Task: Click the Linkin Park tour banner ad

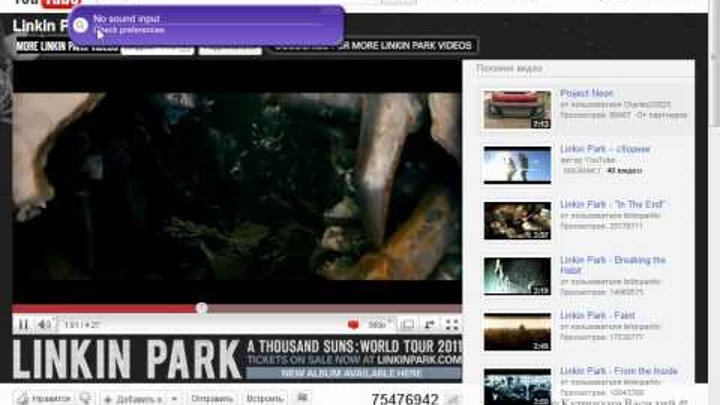Action: pyautogui.click(x=237, y=359)
